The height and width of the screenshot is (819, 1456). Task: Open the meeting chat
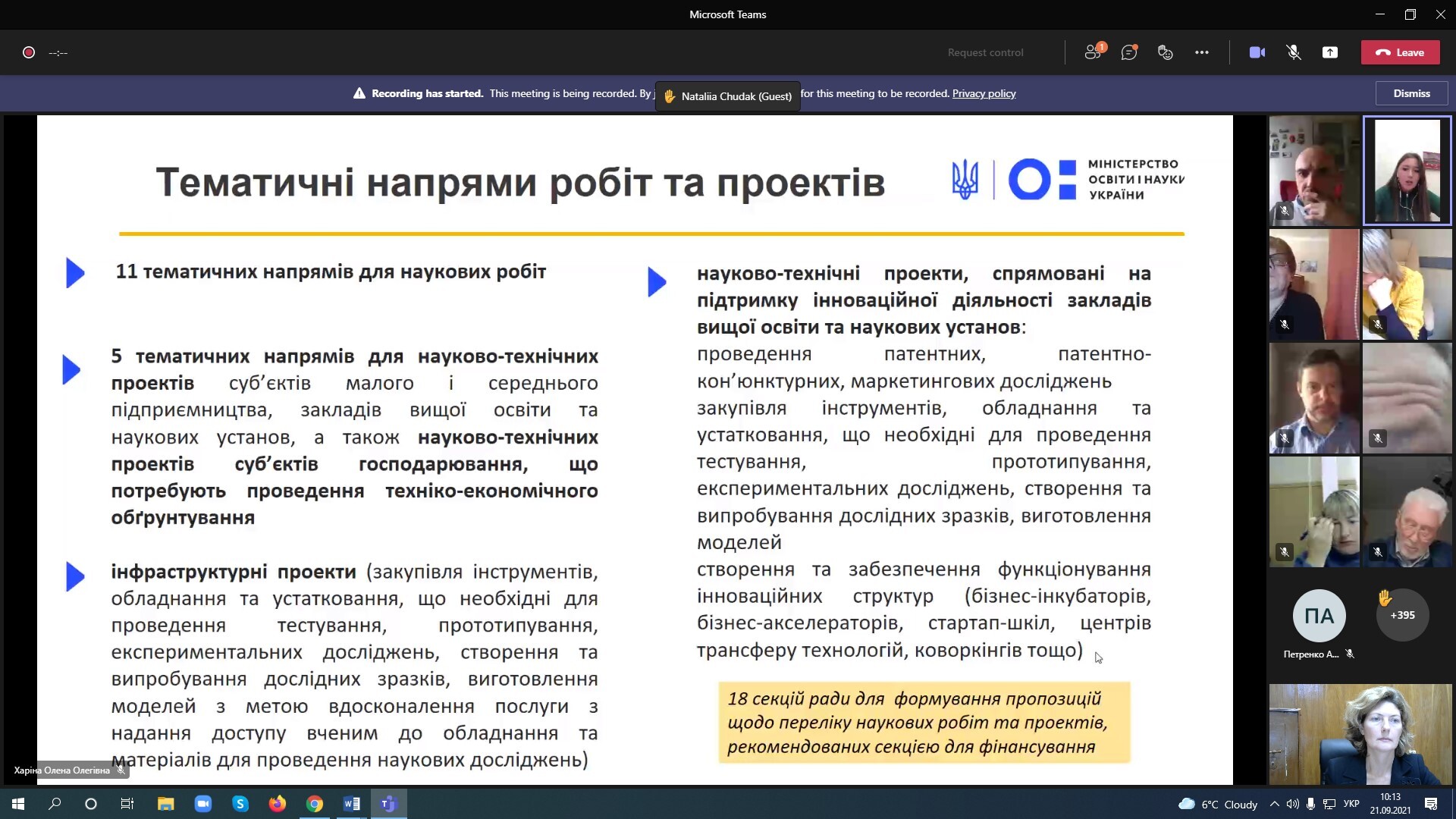pos(1129,52)
